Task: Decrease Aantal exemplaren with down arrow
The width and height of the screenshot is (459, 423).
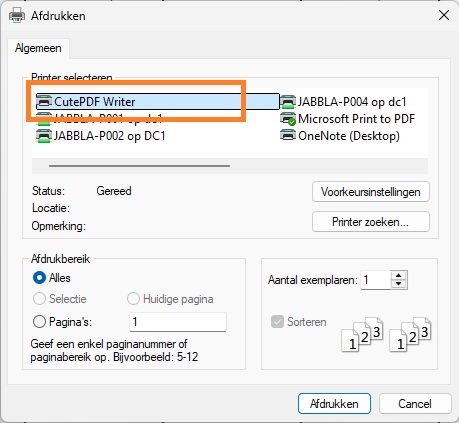Action: (x=399, y=284)
